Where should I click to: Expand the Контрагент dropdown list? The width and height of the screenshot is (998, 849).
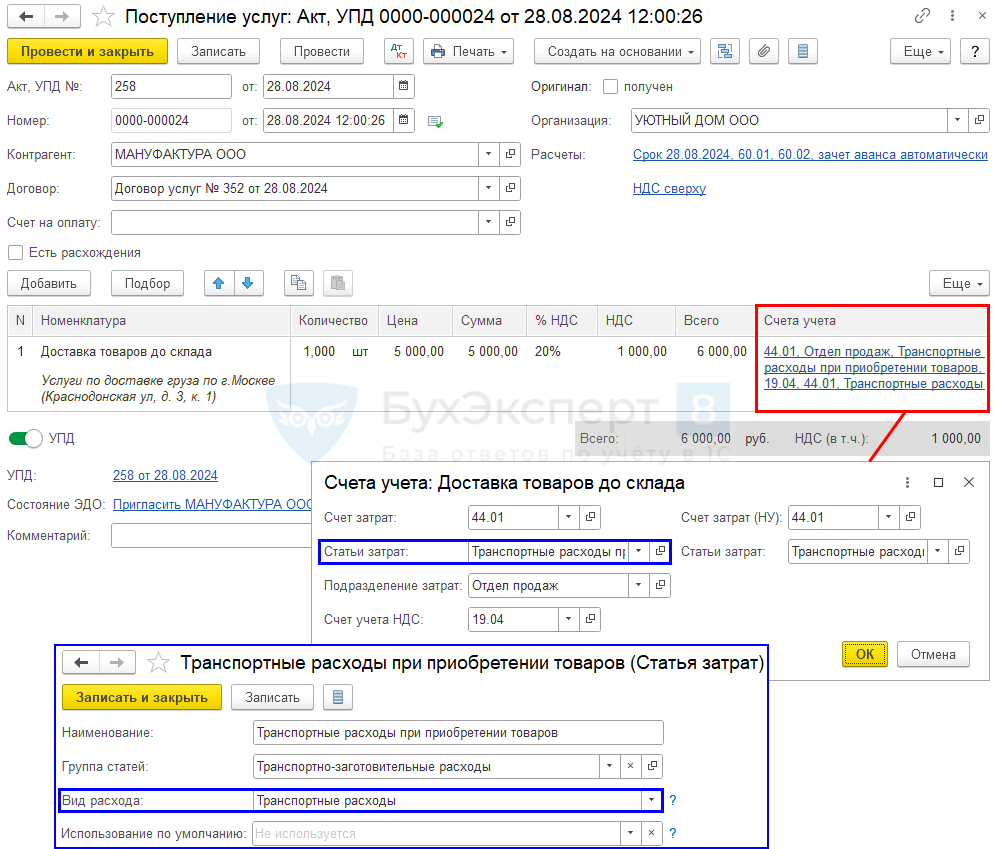coord(488,154)
